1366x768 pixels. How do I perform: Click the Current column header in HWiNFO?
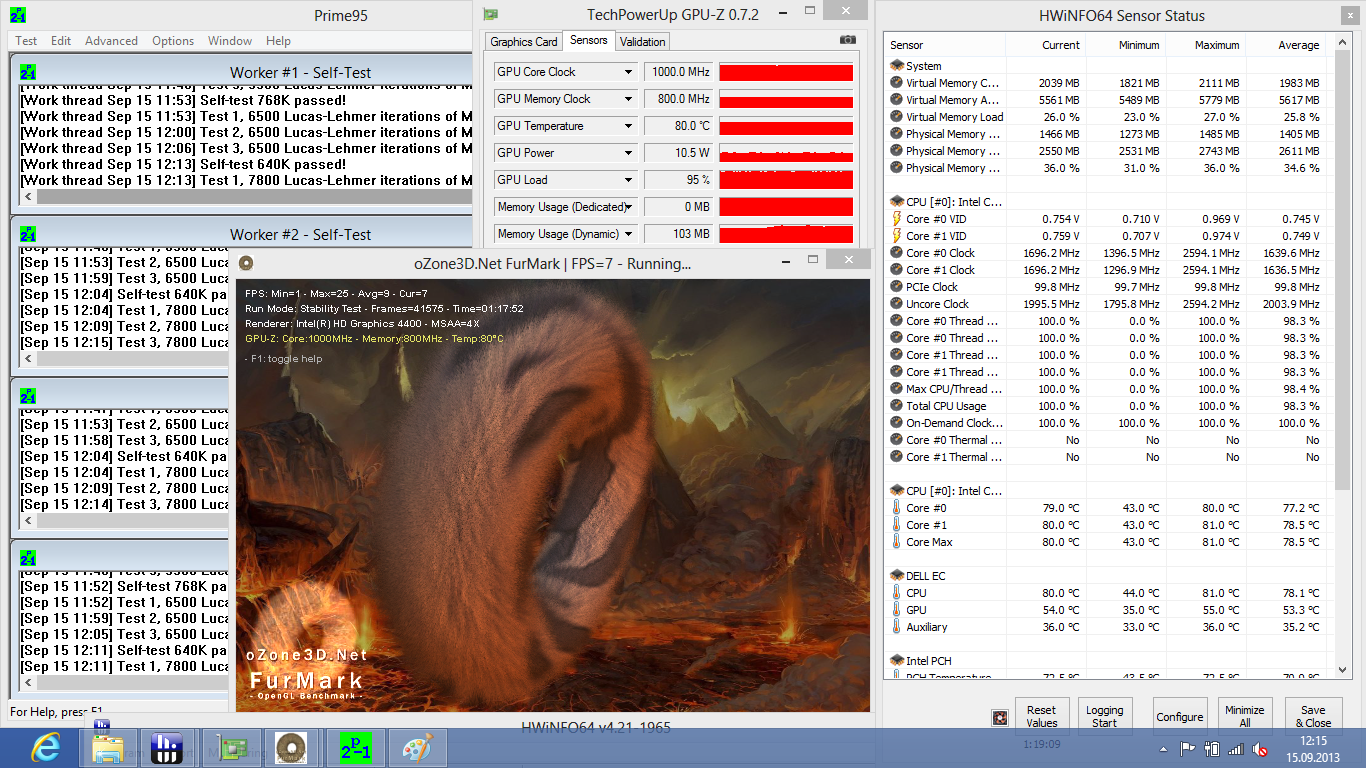1046,45
